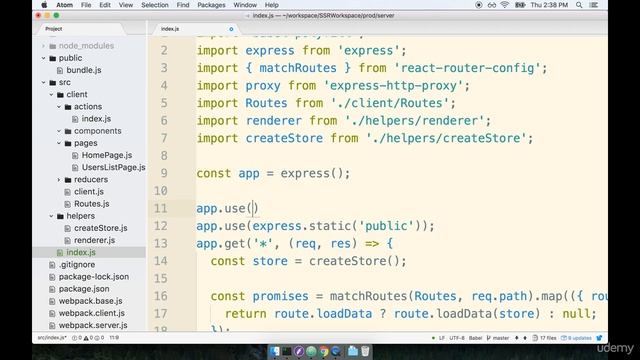This screenshot has width=640, height=360.
Task: Open HomePage.js in the tree
Action: point(107,155)
